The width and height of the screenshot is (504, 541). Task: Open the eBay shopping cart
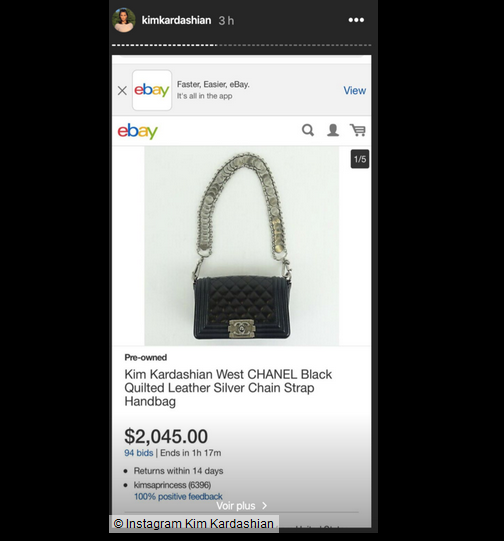click(358, 130)
